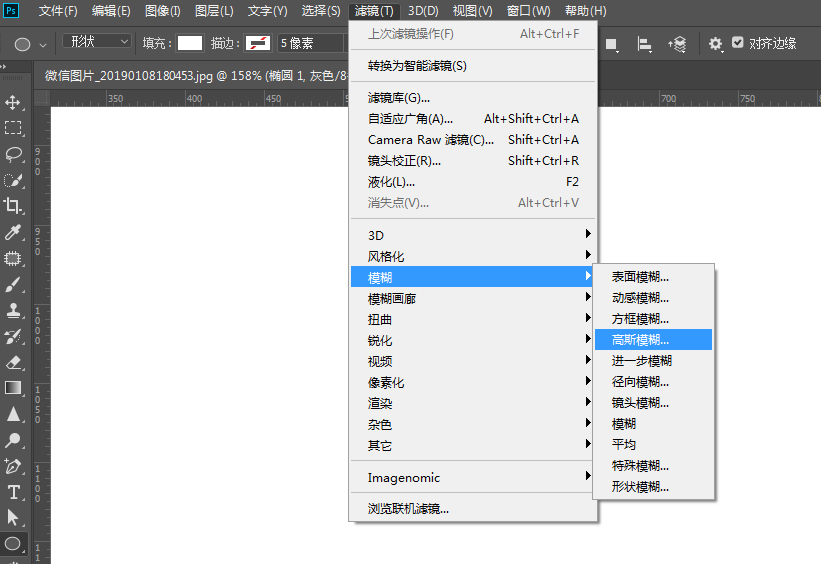The height and width of the screenshot is (564, 821).
Task: Open the 填充 fill color swatch
Action: pos(190,43)
